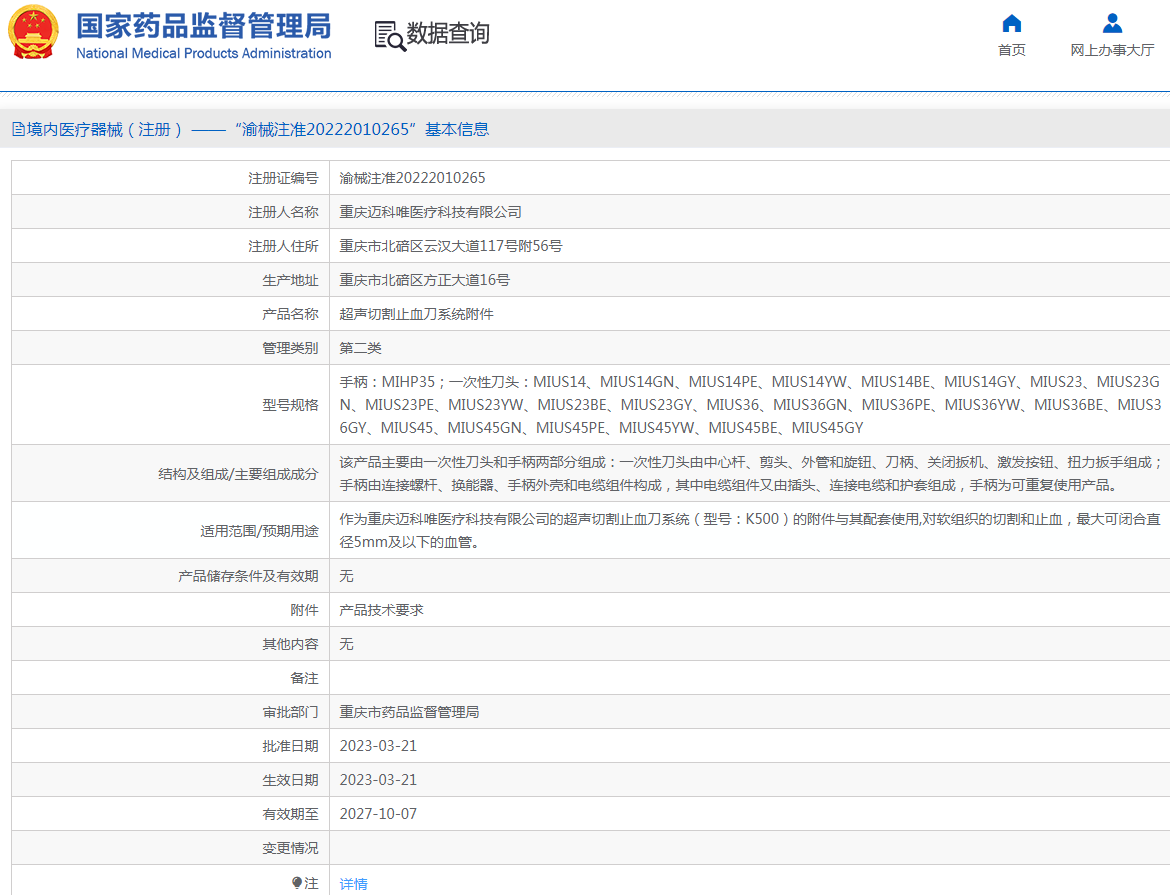Click the national emblem logo
The image size is (1170, 895).
[x=34, y=31]
